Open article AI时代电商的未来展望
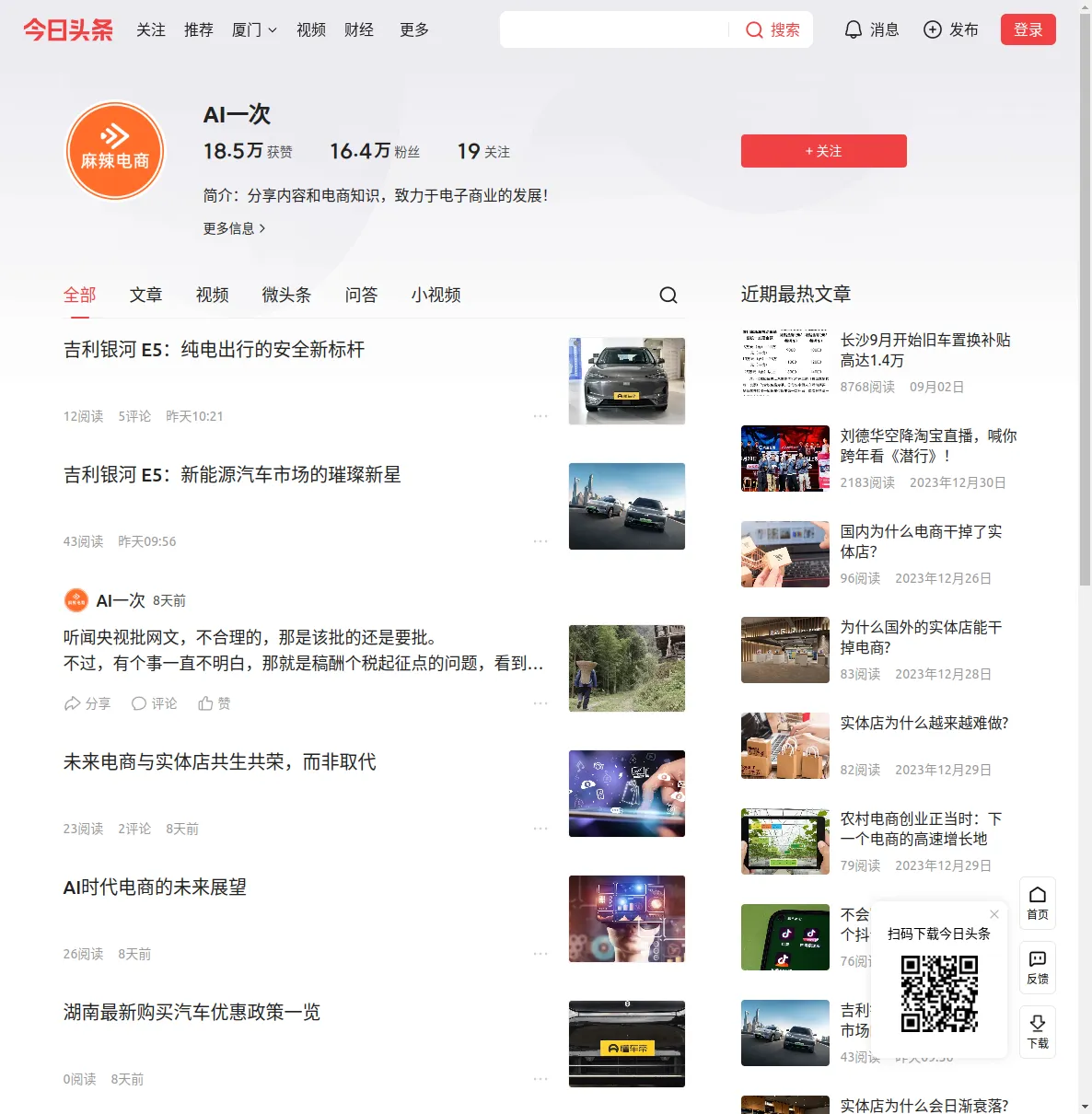Image resolution: width=1092 pixels, height=1114 pixels. (x=155, y=888)
